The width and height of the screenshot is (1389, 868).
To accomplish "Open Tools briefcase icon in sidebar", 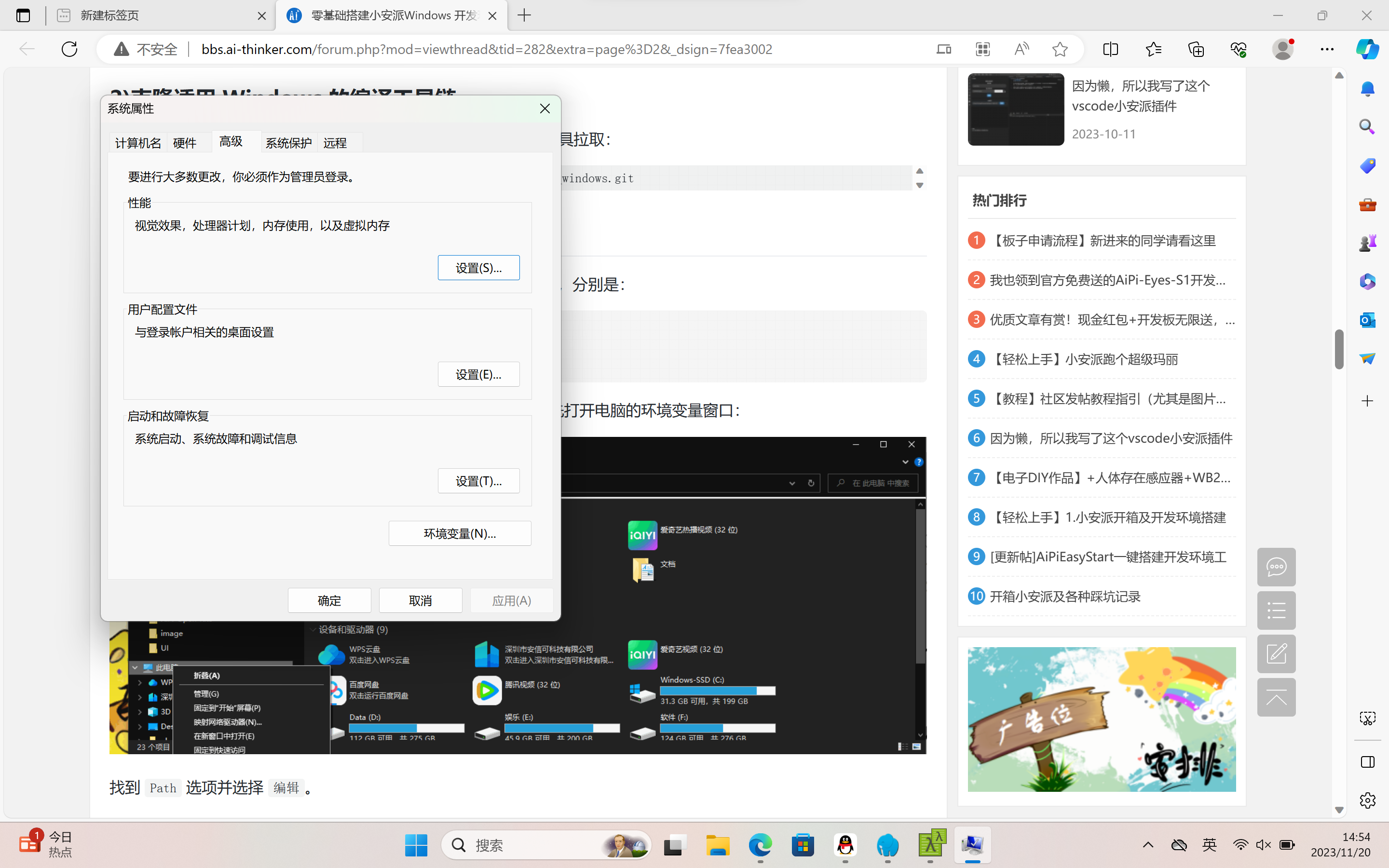I will point(1368,204).
